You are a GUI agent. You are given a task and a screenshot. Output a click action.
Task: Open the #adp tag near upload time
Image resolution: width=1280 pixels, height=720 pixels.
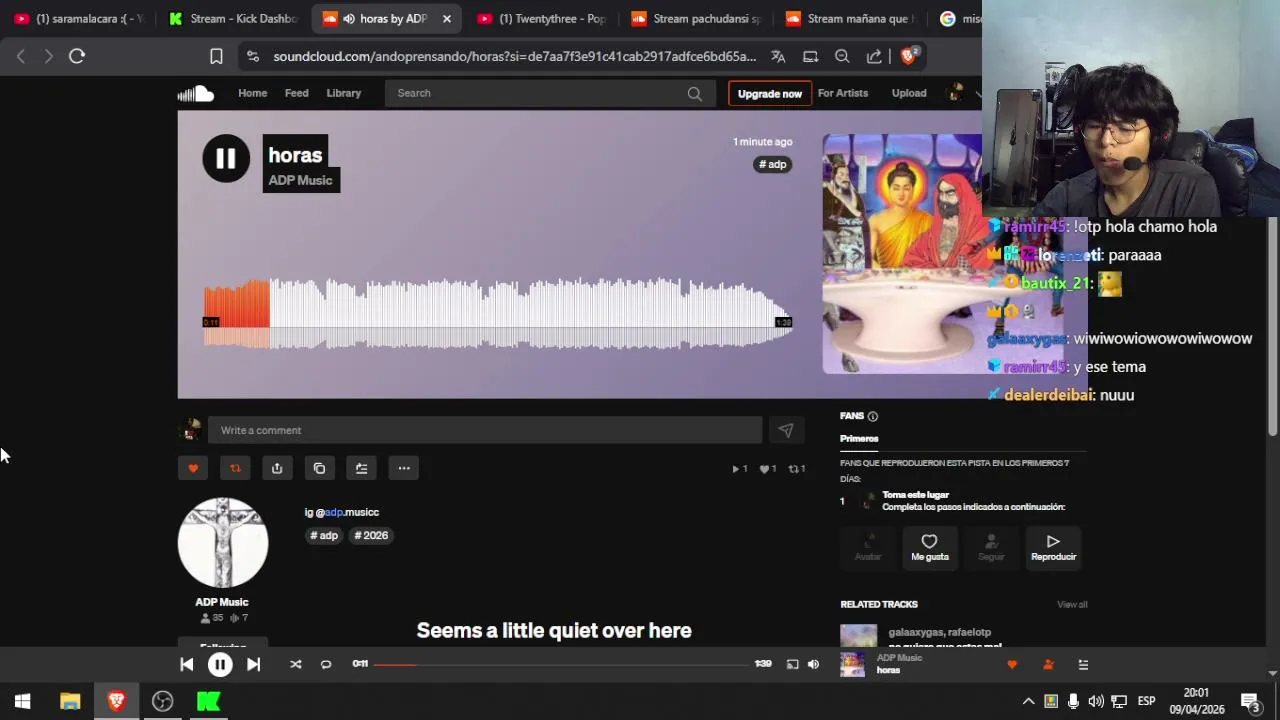[772, 164]
